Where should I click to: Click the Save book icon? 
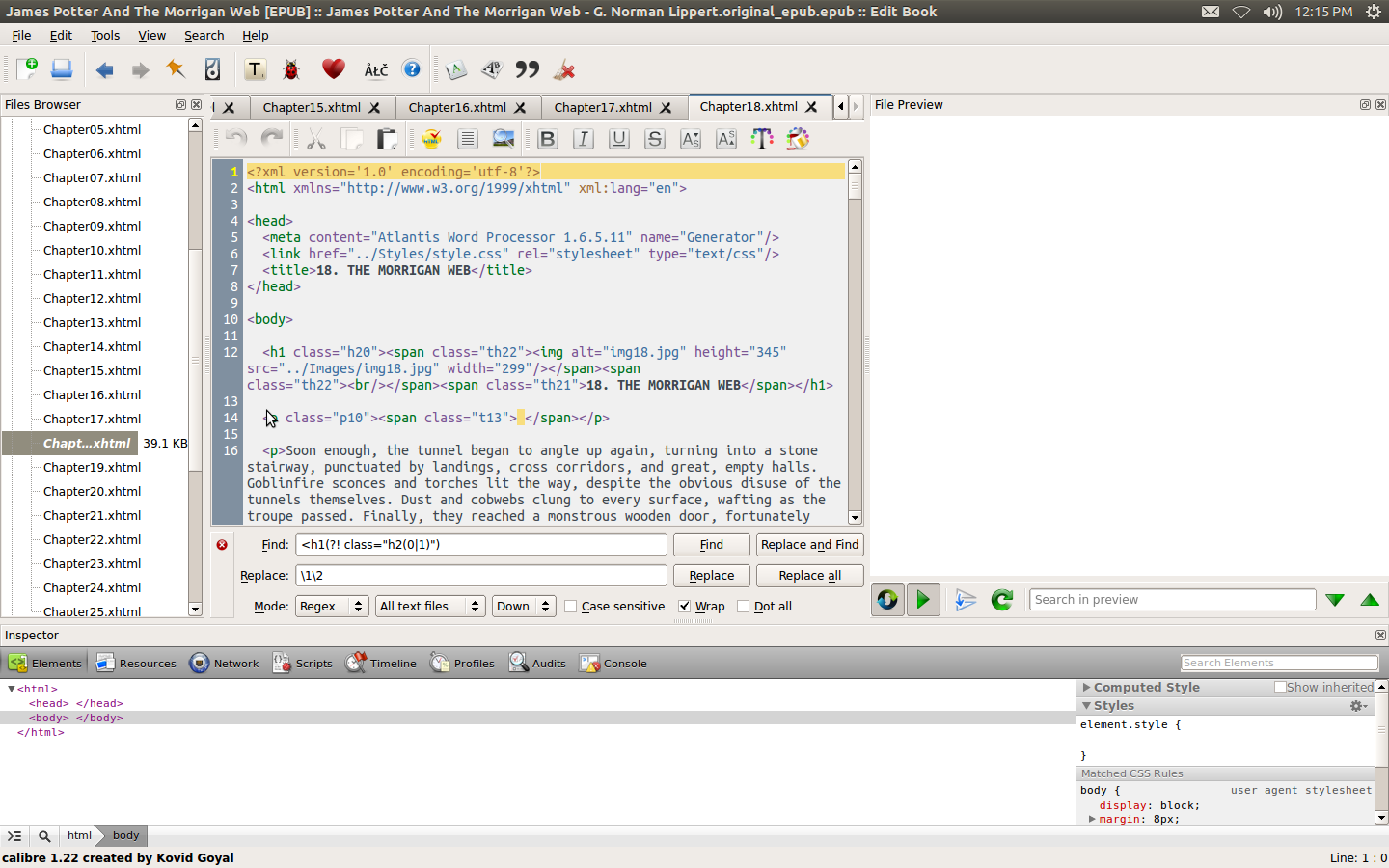62,69
